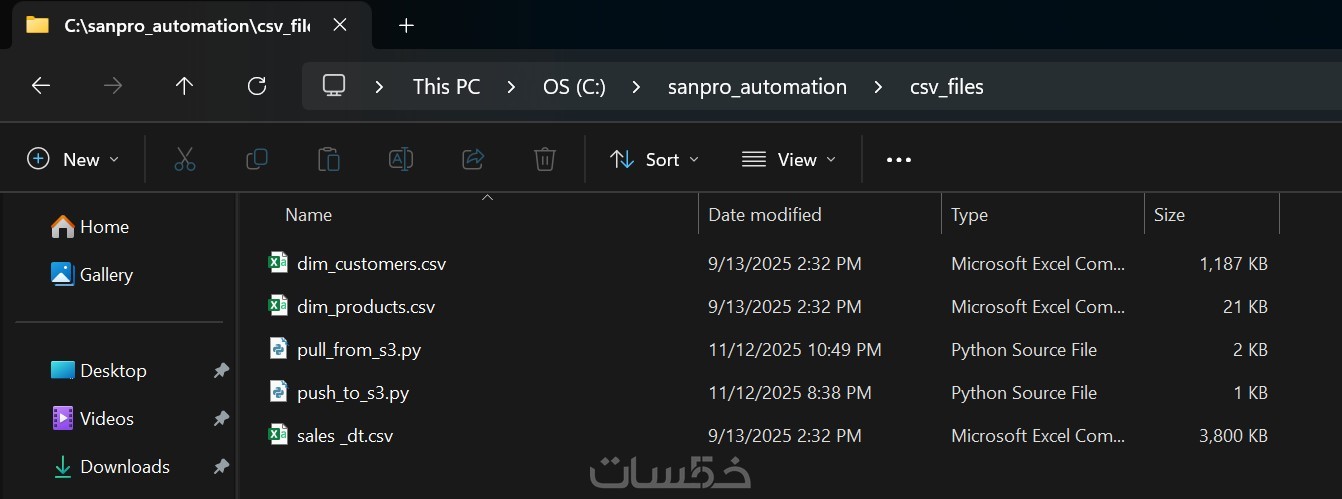Open the See more ellipsis menu
The image size is (1342, 499).
click(x=899, y=159)
